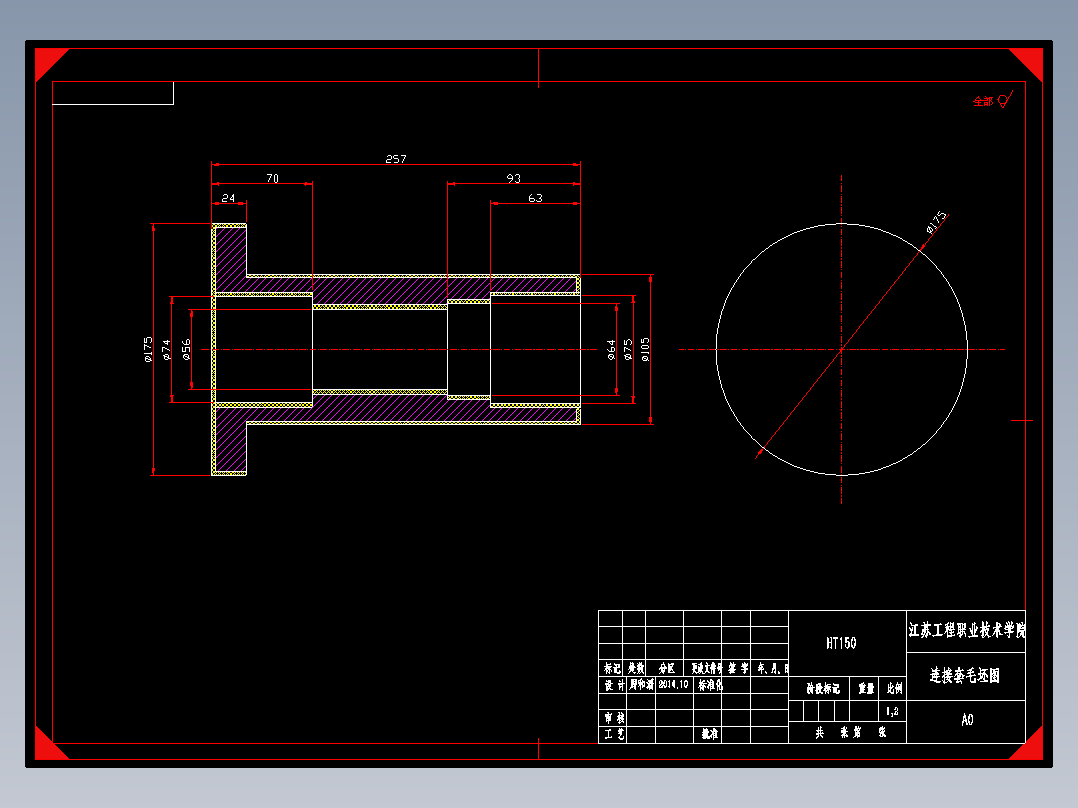Image resolution: width=1078 pixels, height=808 pixels.
Task: Select the 2014.10 date cell
Action: (x=673, y=685)
